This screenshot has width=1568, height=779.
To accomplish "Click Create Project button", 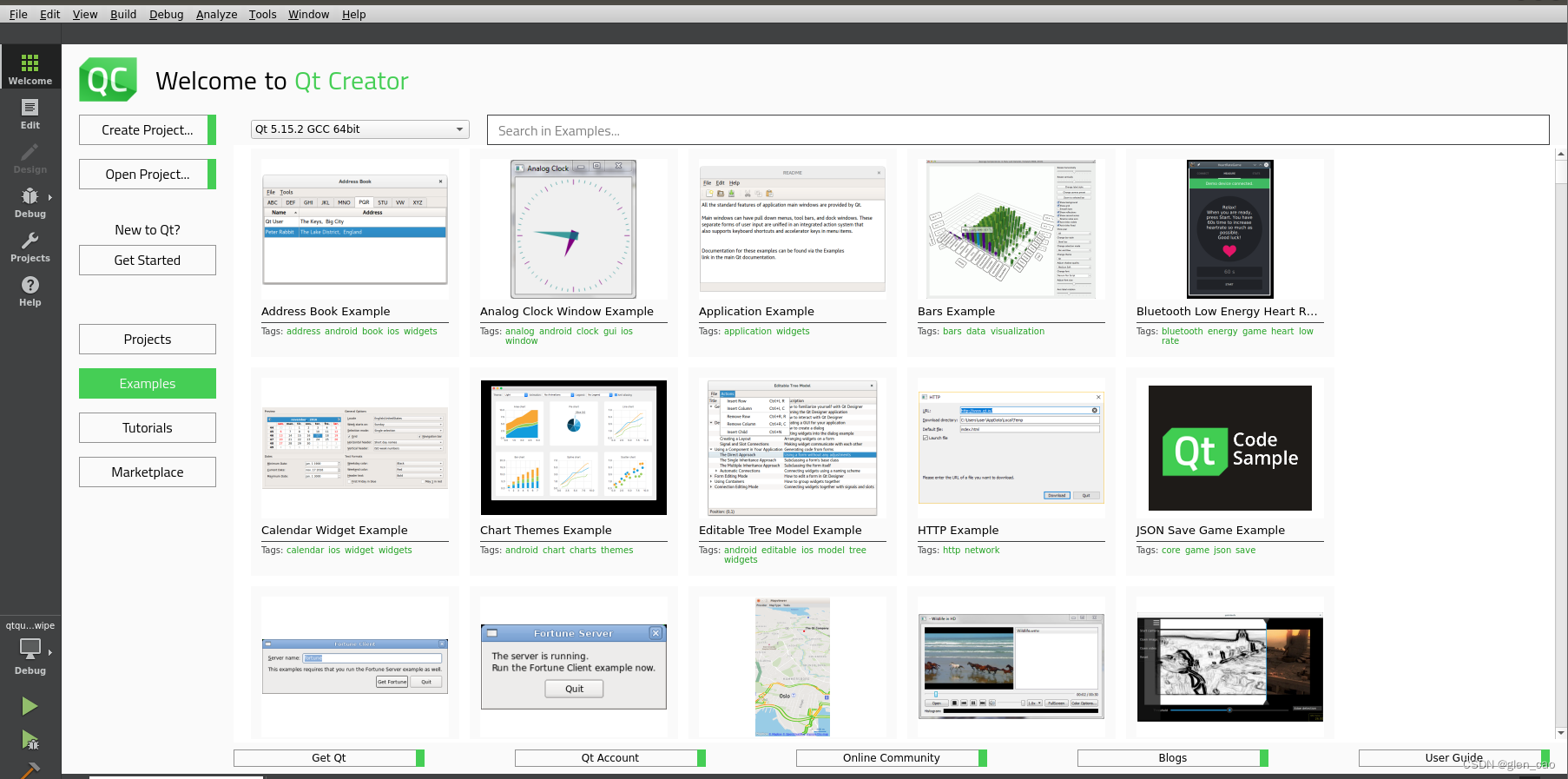I will pyautogui.click(x=148, y=130).
